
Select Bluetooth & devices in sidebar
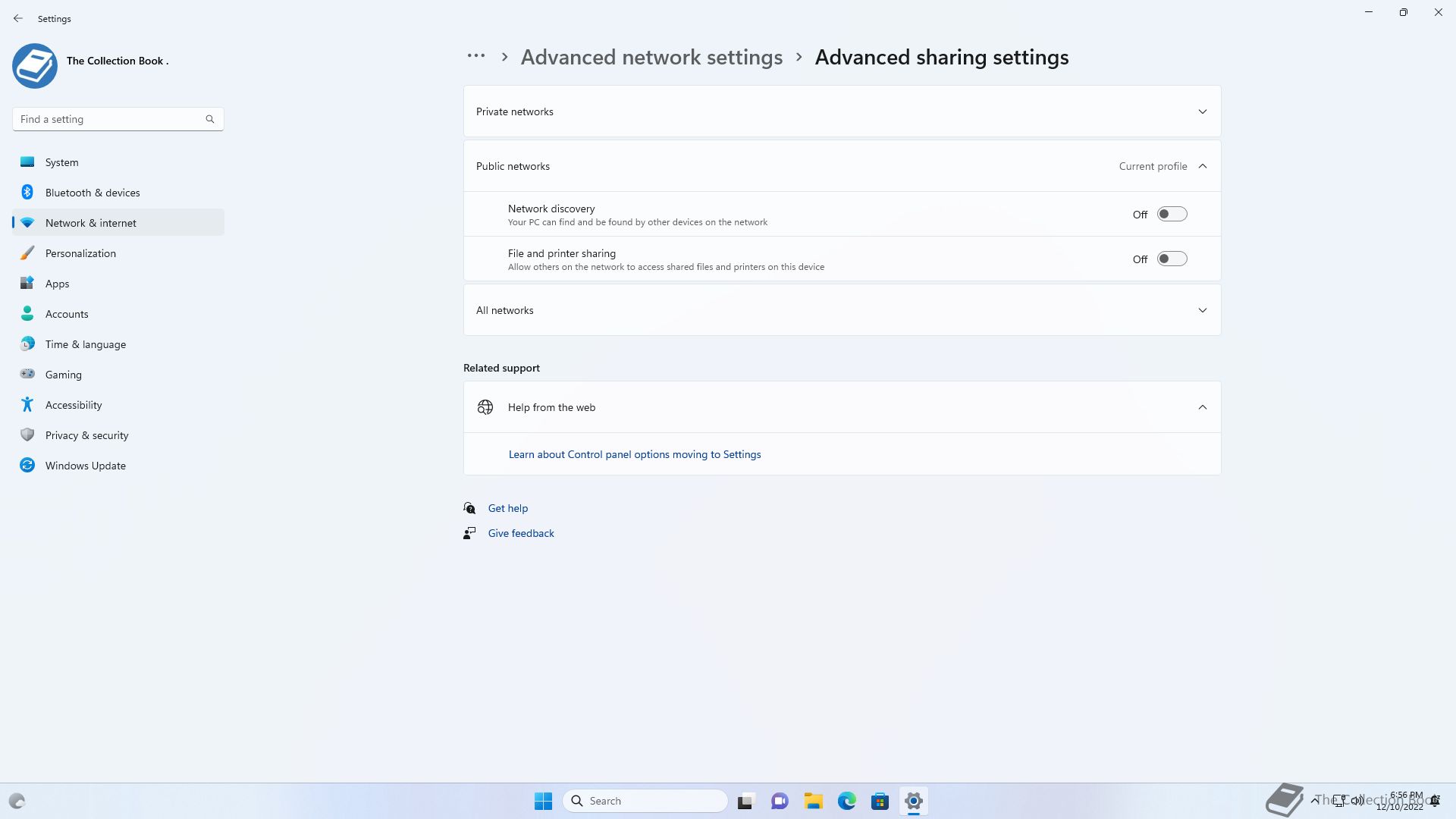pos(118,192)
